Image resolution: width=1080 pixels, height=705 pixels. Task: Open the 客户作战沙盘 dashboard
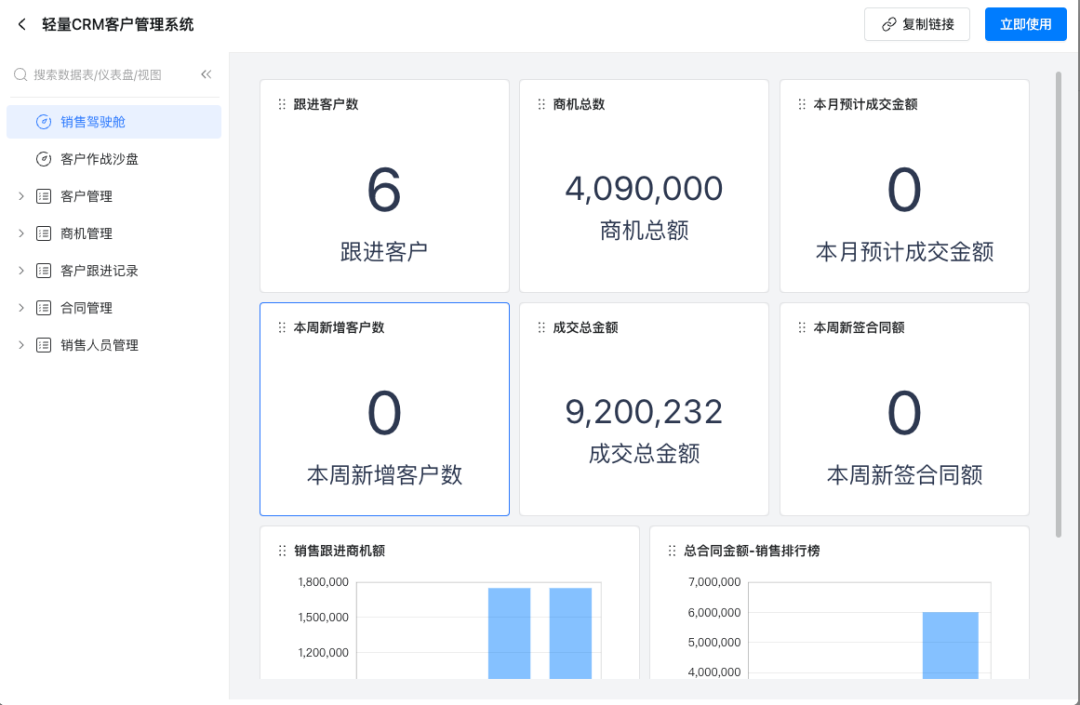[x=113, y=159]
